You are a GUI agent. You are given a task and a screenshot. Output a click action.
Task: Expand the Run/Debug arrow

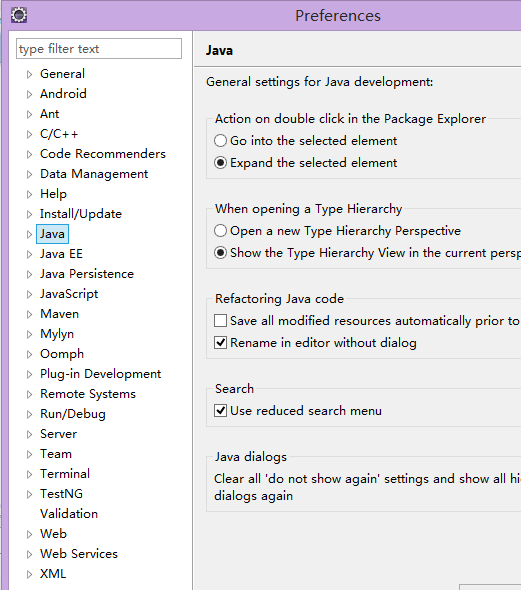(29, 414)
